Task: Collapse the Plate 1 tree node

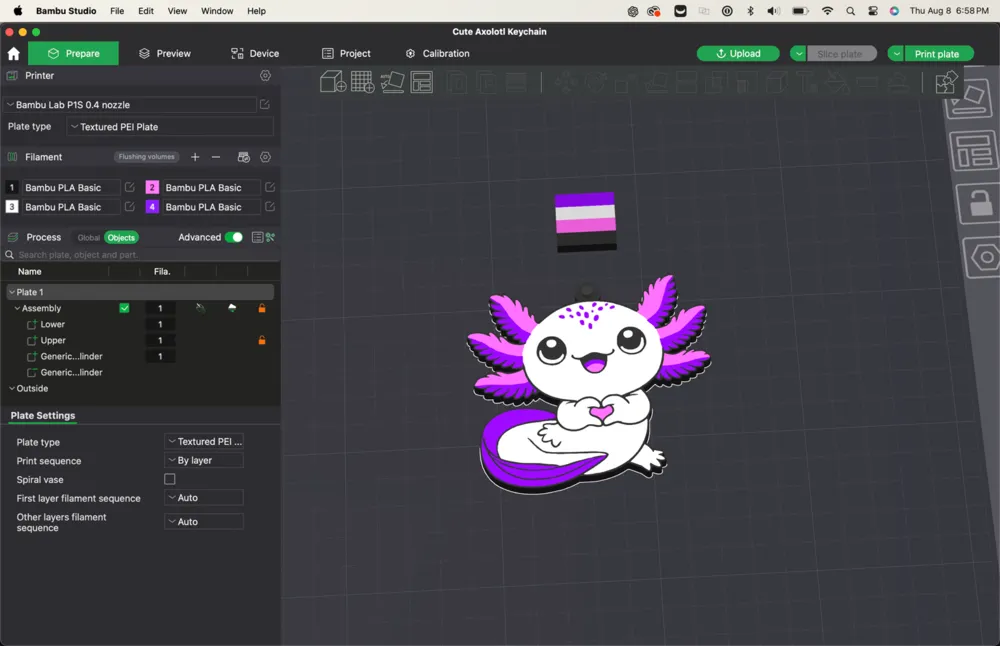Action: 11,292
